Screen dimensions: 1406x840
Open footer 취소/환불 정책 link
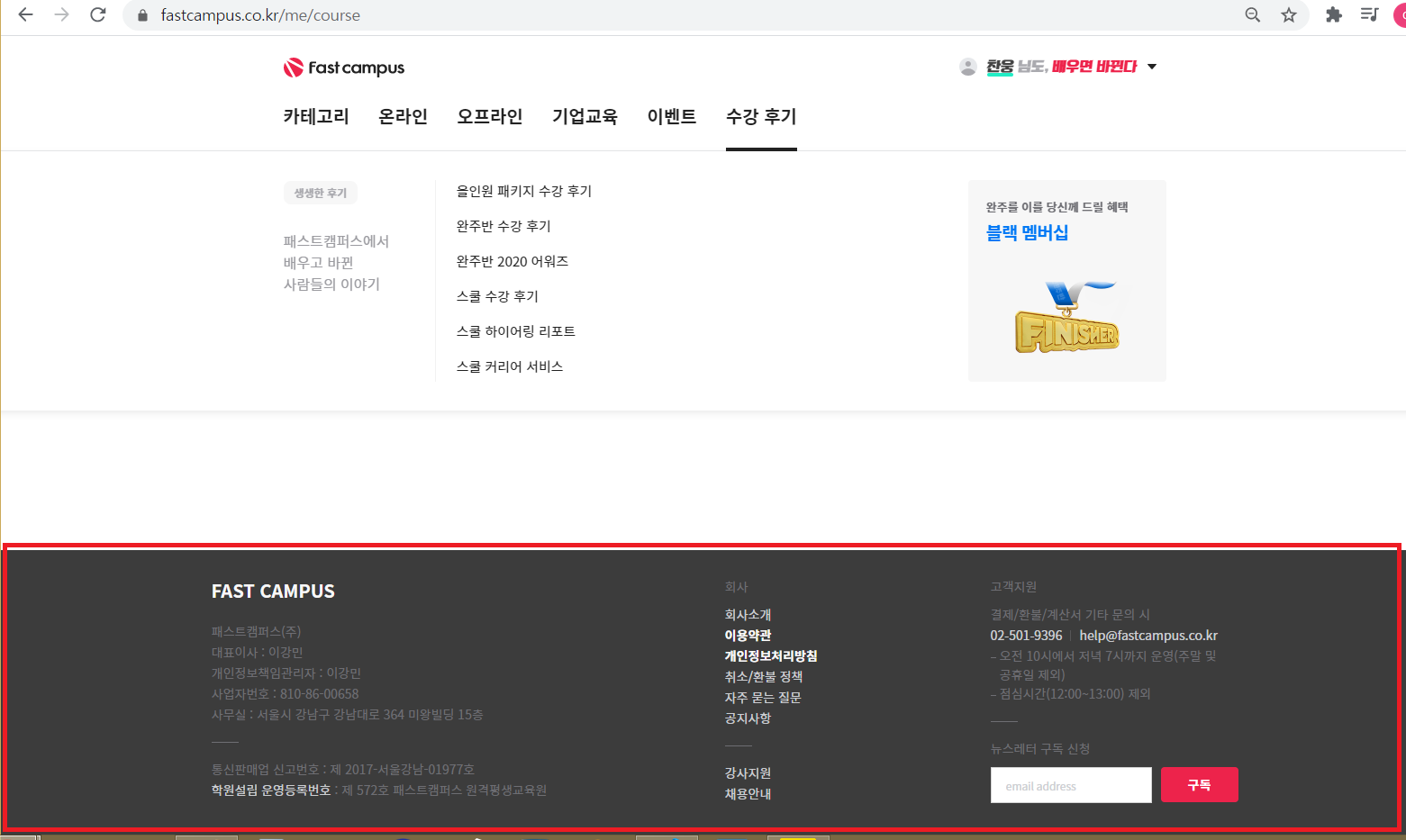pyautogui.click(x=764, y=677)
